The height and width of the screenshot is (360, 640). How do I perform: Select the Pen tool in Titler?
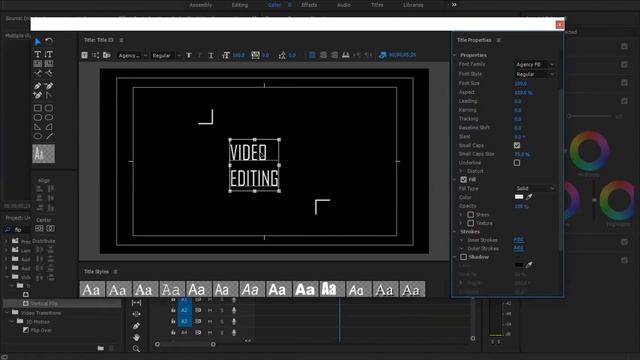(38, 86)
